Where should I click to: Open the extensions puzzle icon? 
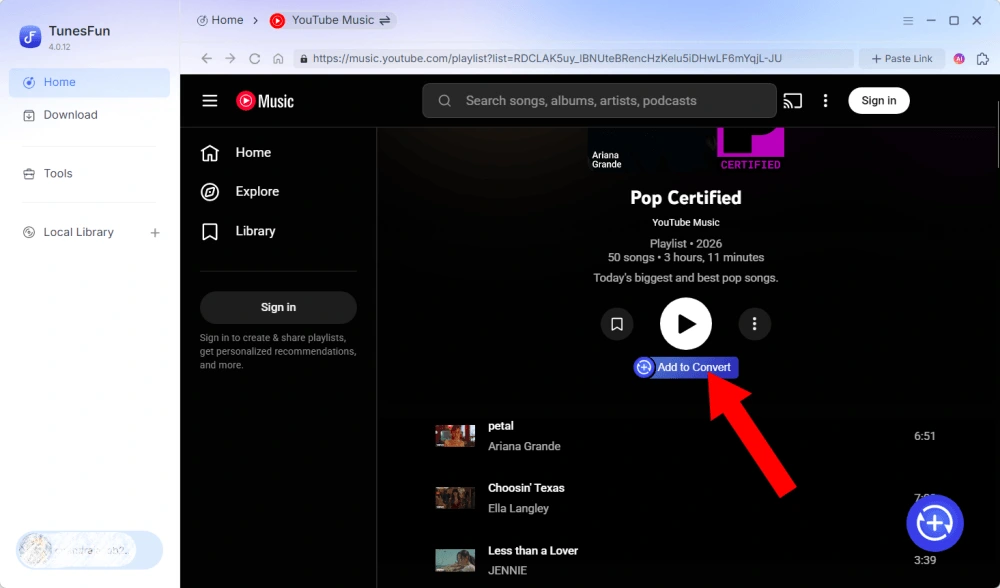tap(983, 59)
